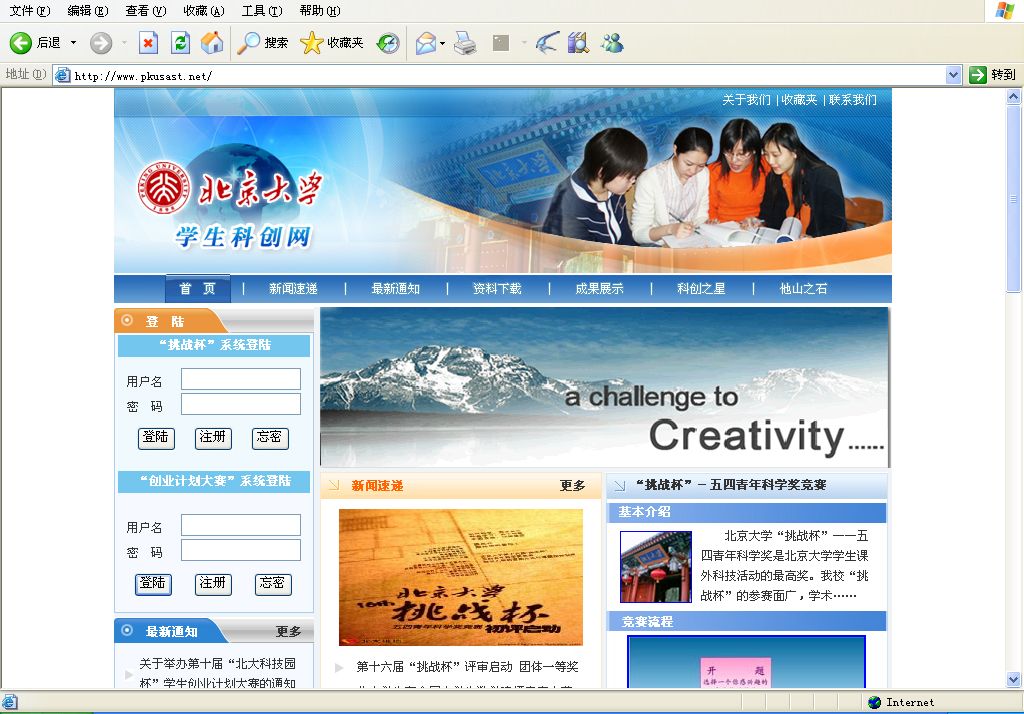The height and width of the screenshot is (714, 1024).
Task: Open the 文件 (File) menu
Action: [x=30, y=10]
